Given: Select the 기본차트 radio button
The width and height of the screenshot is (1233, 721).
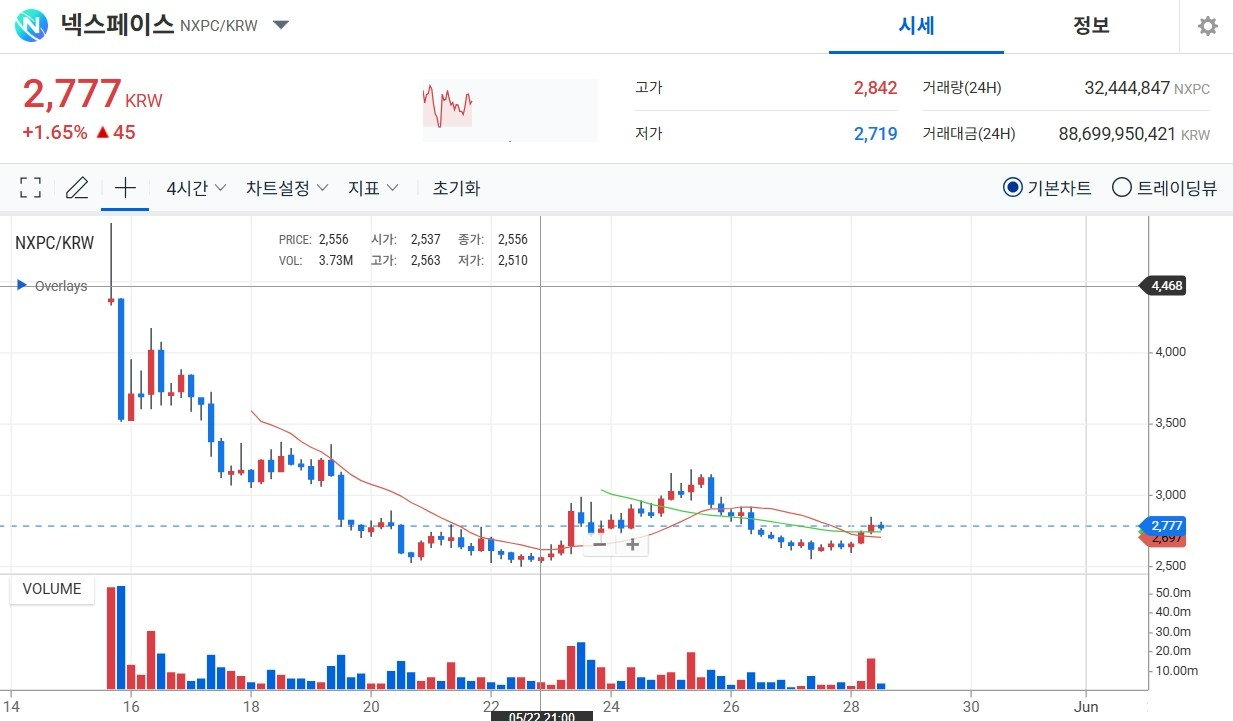Looking at the screenshot, I should [1013, 188].
